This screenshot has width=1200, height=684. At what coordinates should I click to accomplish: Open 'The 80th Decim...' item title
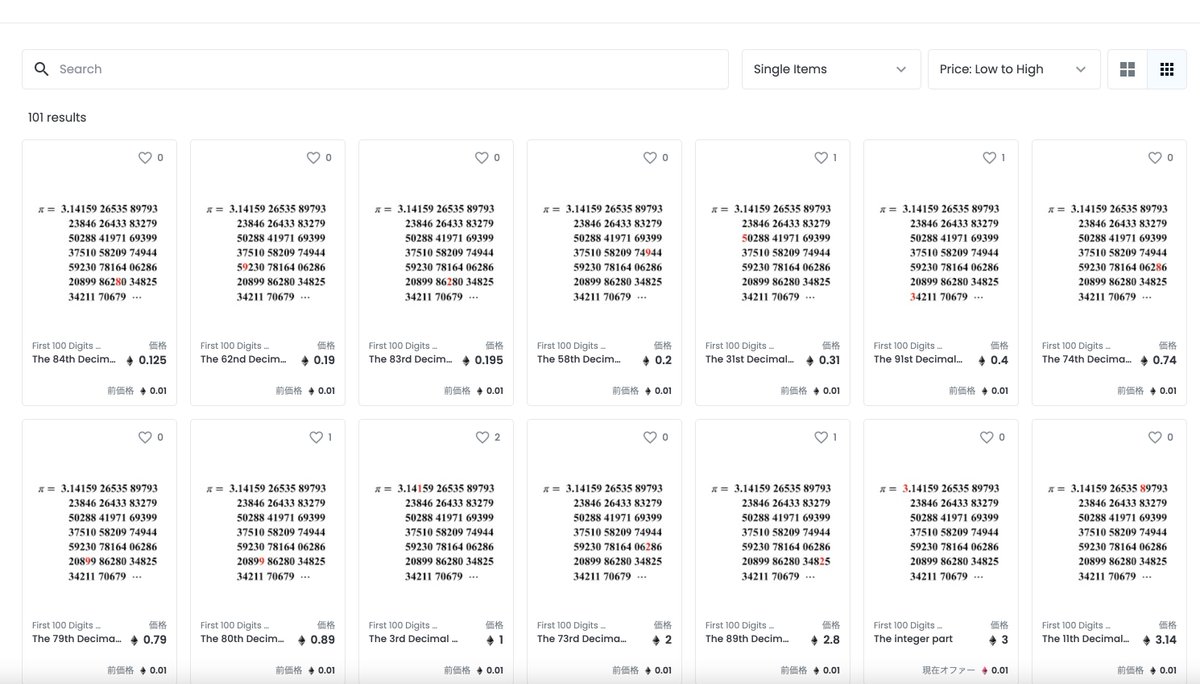(x=243, y=639)
